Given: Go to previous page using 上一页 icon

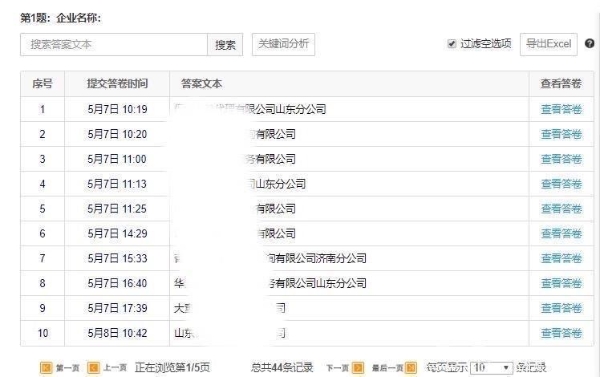Looking at the screenshot, I should 93,368.
